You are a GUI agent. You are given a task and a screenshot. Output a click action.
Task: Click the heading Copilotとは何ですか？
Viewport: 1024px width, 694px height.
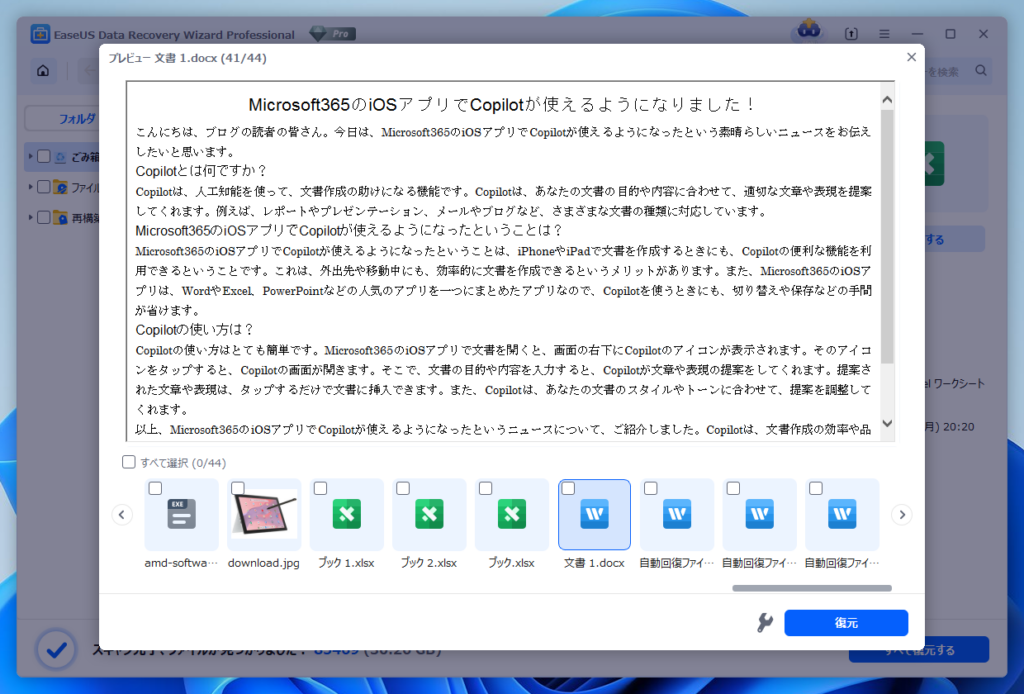[202, 171]
